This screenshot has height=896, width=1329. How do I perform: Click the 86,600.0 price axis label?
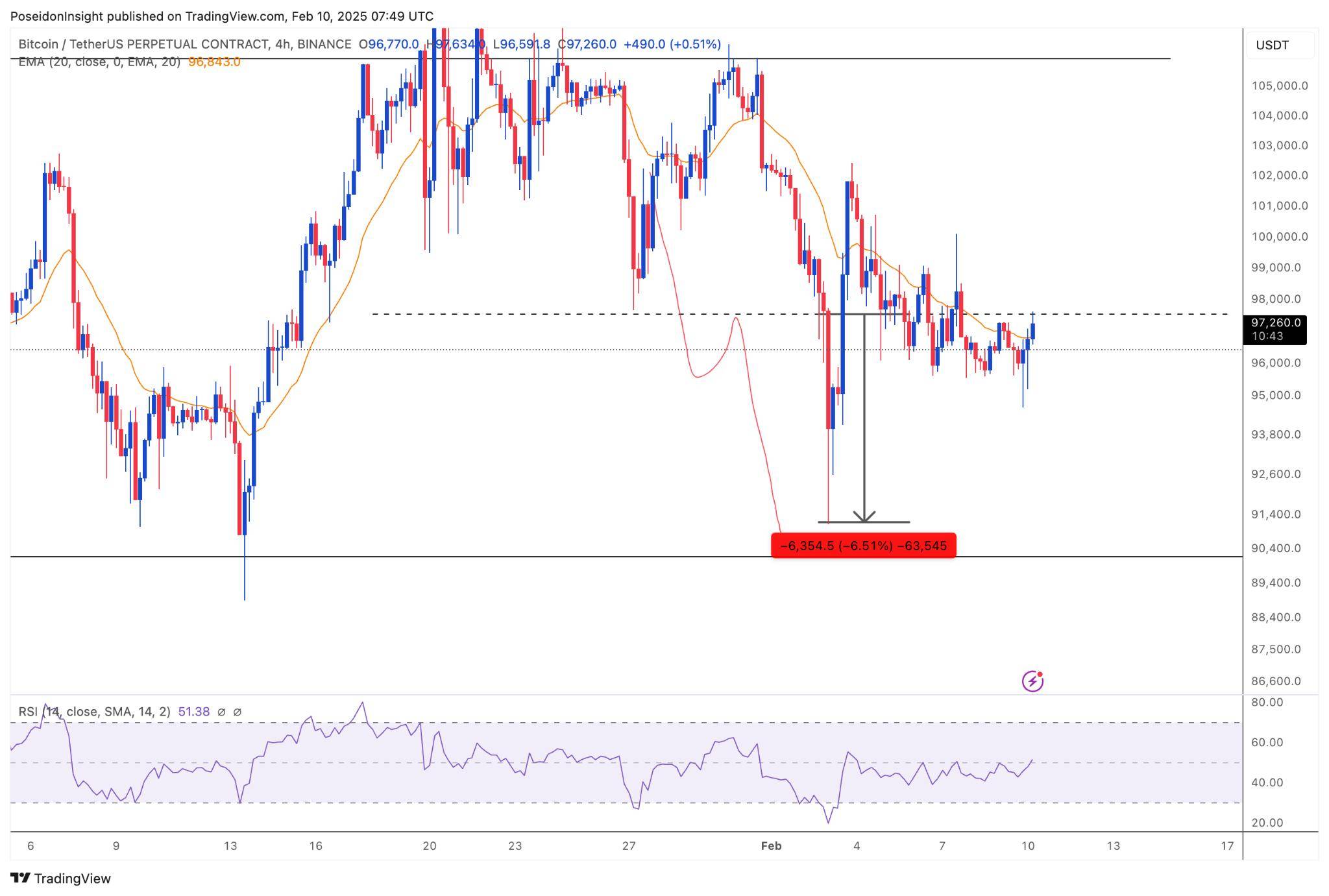1276,681
